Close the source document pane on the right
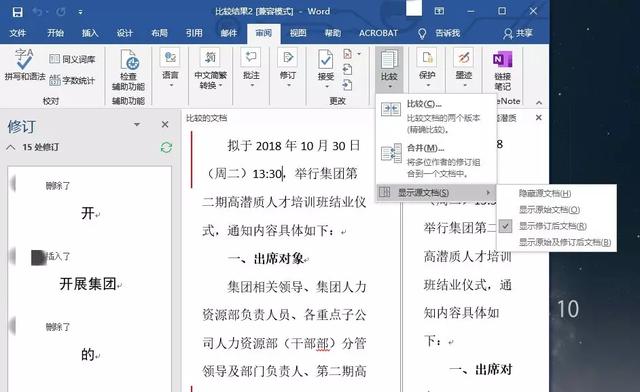Screen dimensions: 640x392 539,118
